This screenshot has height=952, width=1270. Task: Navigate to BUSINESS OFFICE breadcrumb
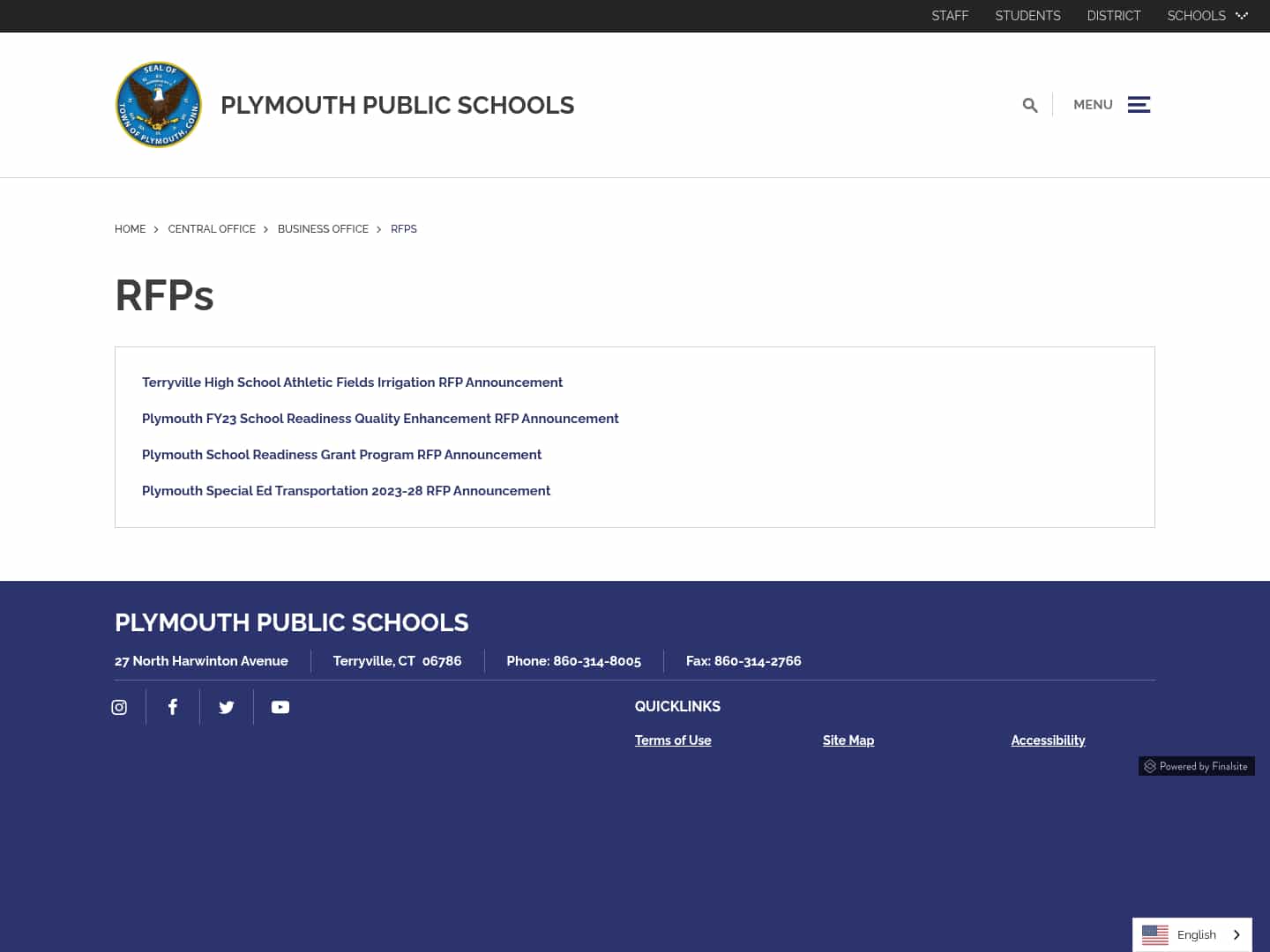tap(323, 229)
